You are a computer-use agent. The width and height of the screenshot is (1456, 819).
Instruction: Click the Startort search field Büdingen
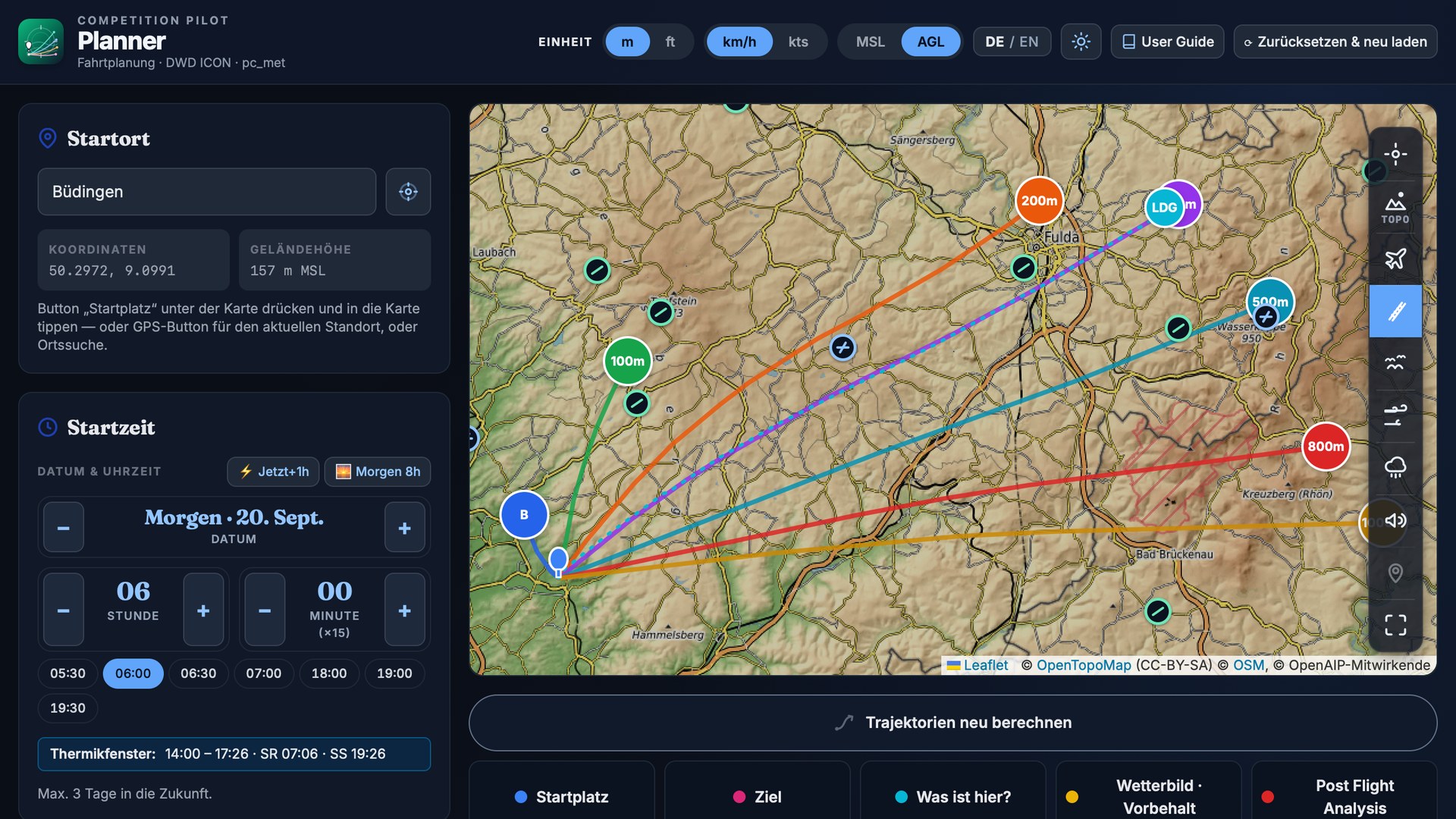tap(207, 192)
